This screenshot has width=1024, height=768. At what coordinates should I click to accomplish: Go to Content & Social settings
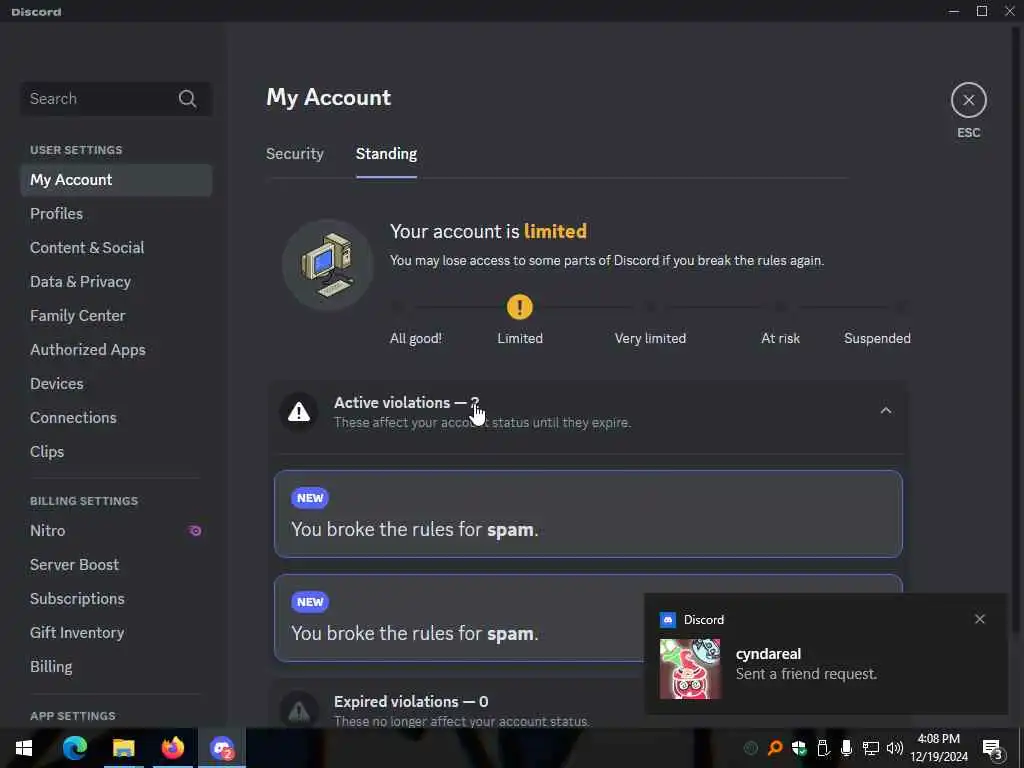coord(116,248)
